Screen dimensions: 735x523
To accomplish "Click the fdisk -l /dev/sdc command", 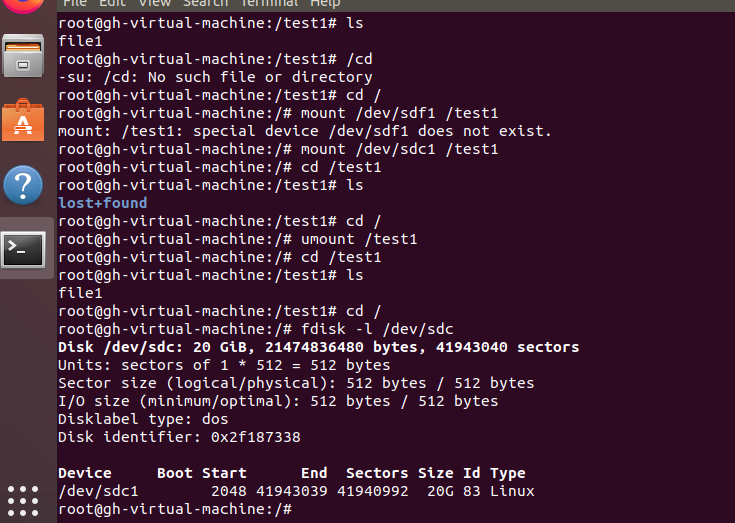I will click(x=377, y=329).
